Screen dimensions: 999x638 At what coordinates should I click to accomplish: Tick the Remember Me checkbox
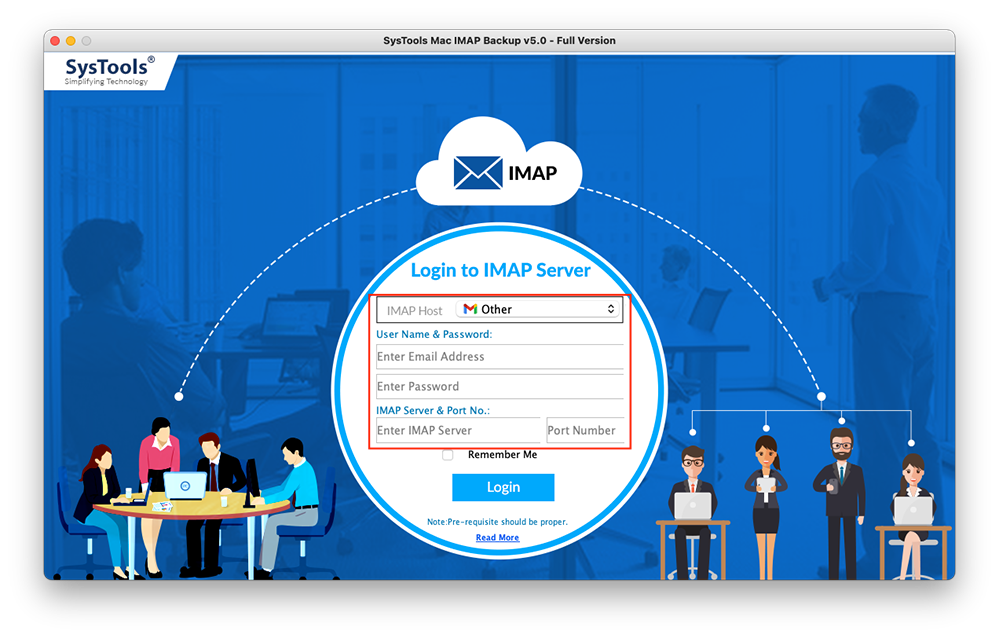[448, 454]
